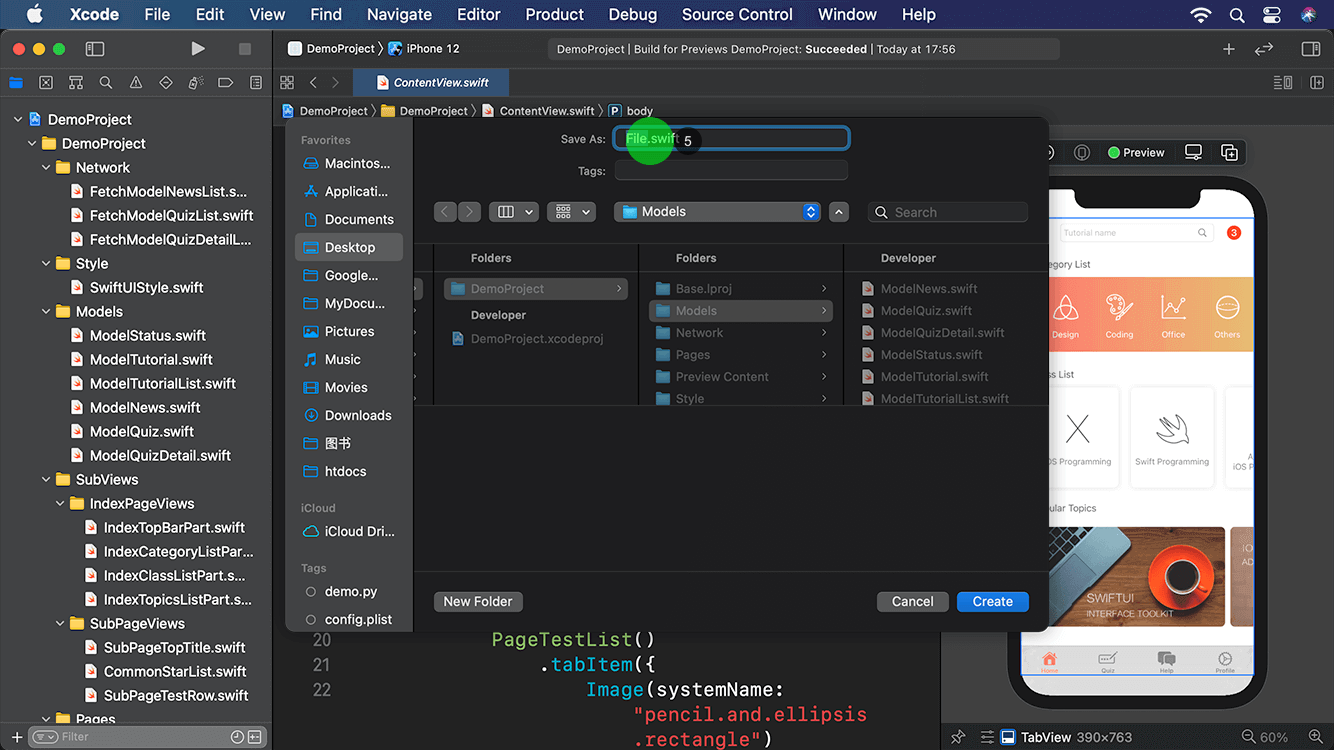The image size is (1334, 750).
Task: Open the grouping options dropdown
Action: pos(571,212)
